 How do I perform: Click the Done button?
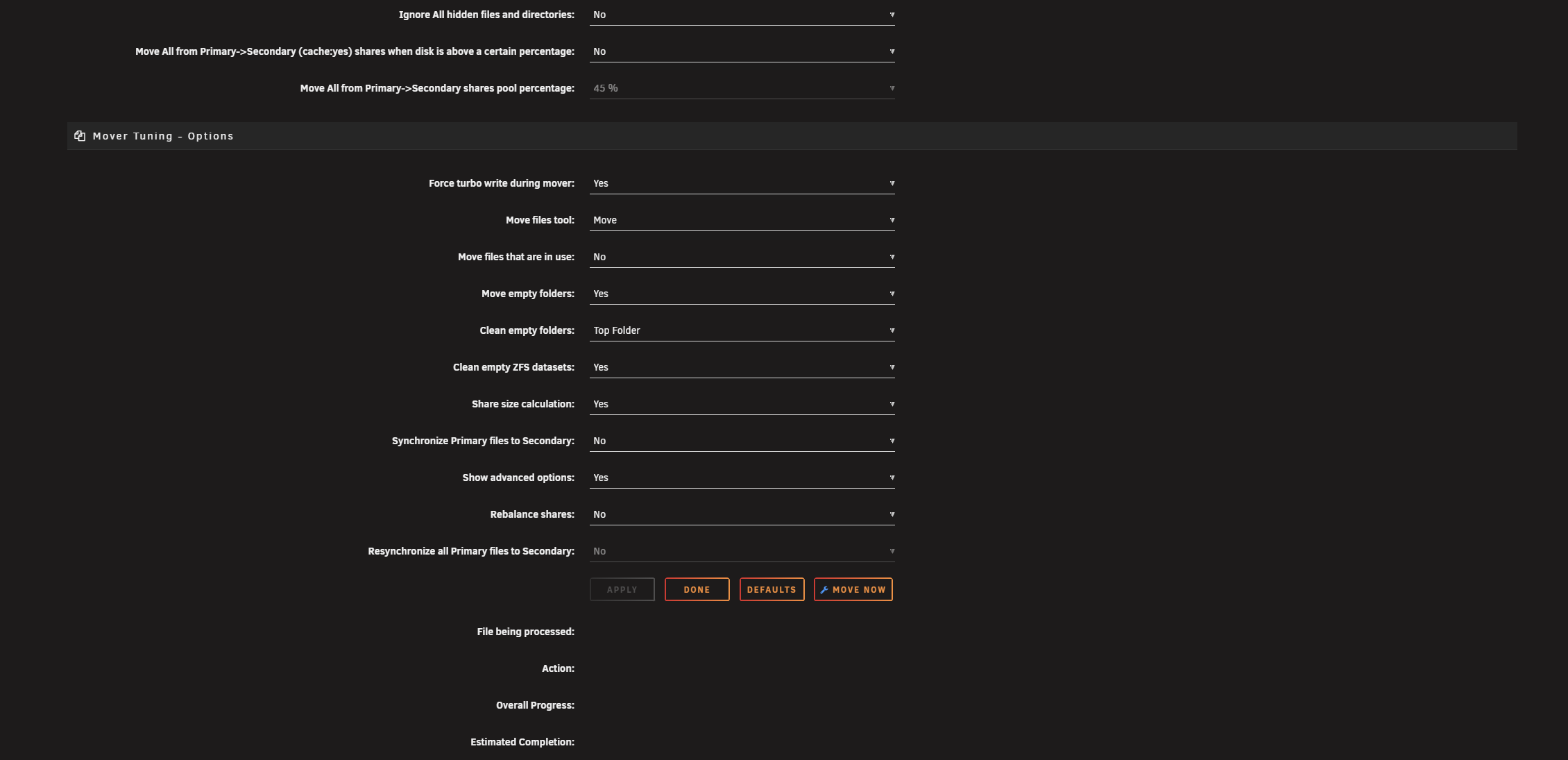[x=697, y=589]
